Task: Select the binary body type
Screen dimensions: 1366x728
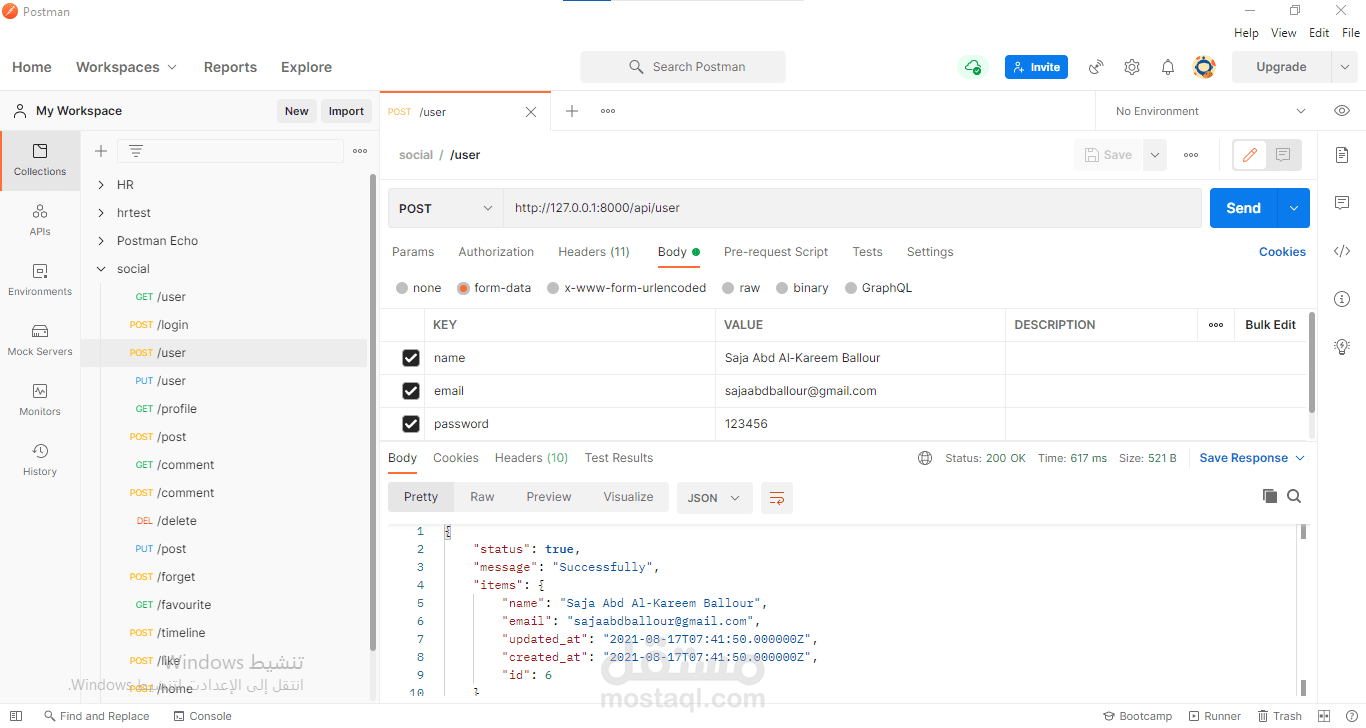Action: 782,288
